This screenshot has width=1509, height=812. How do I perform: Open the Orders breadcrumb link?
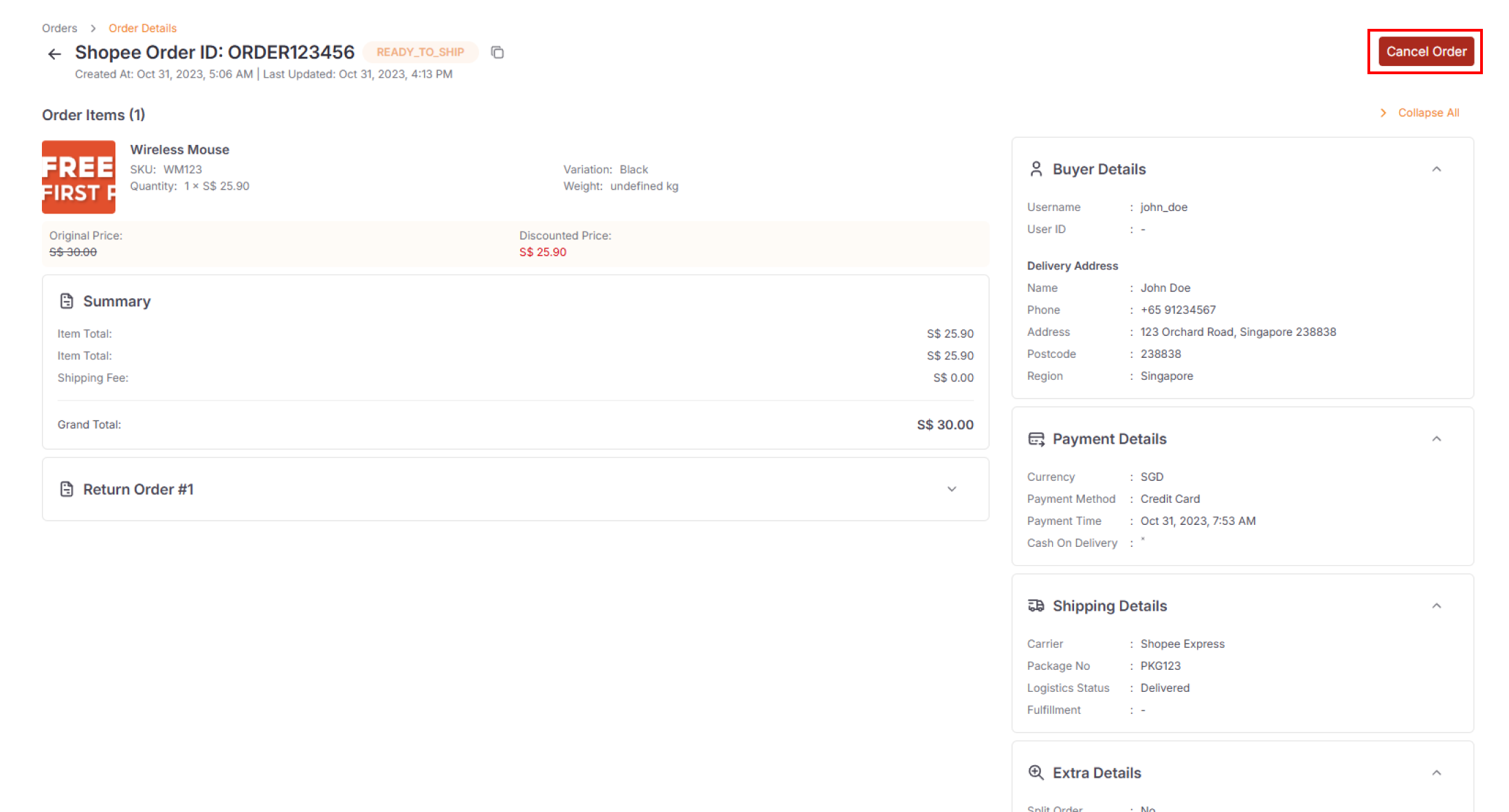tap(59, 27)
